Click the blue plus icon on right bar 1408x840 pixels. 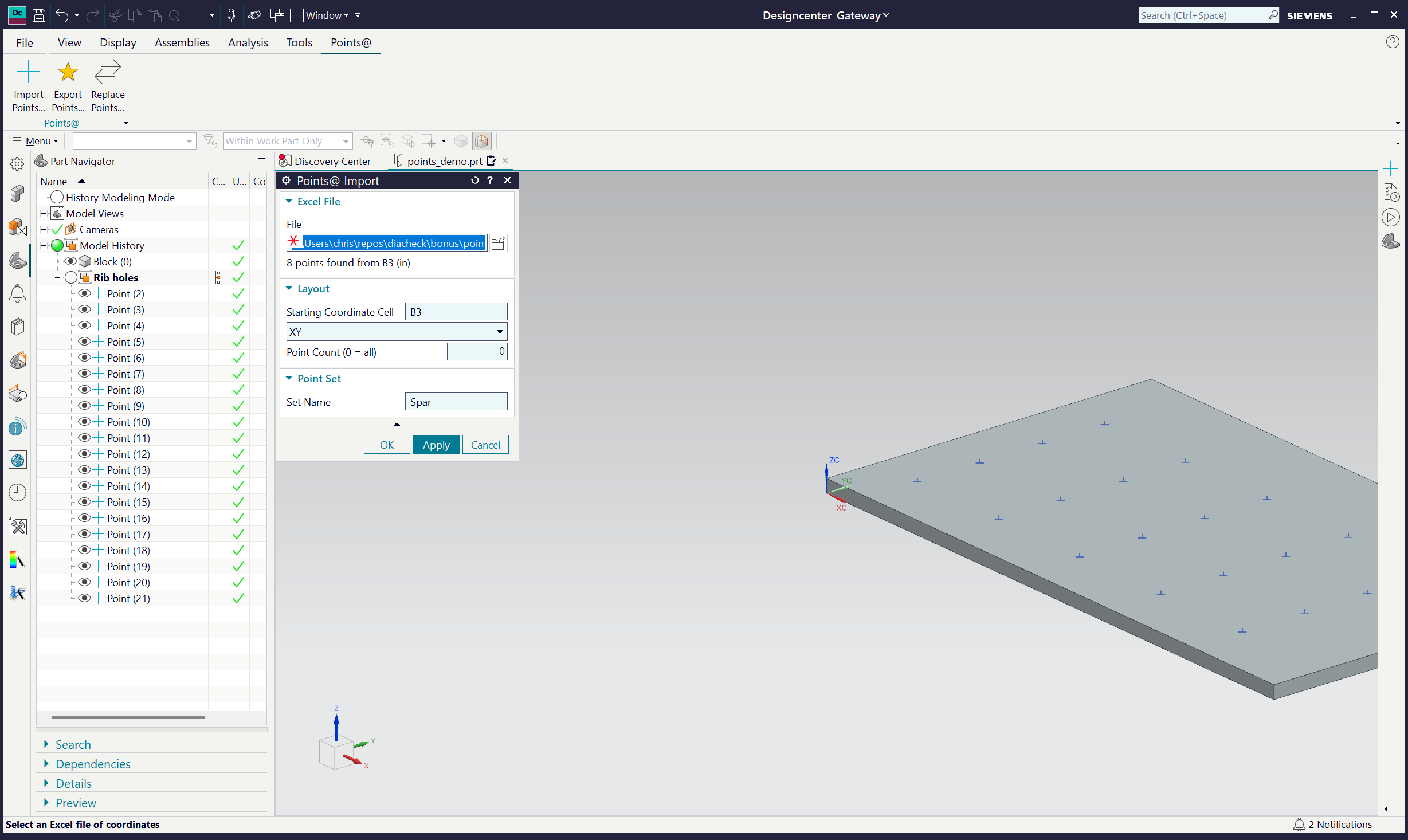1391,168
